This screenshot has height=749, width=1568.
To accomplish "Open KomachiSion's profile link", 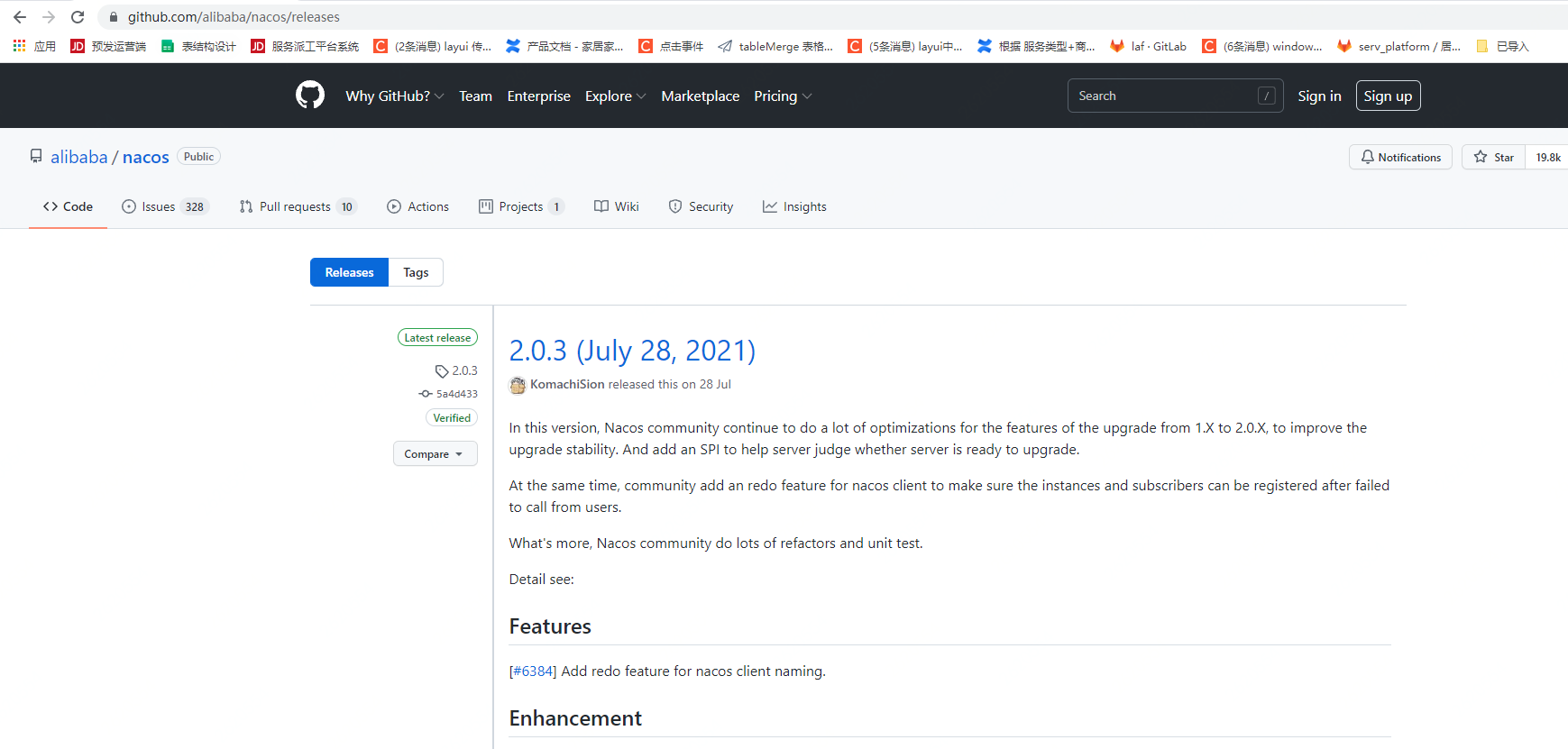I will [x=567, y=384].
